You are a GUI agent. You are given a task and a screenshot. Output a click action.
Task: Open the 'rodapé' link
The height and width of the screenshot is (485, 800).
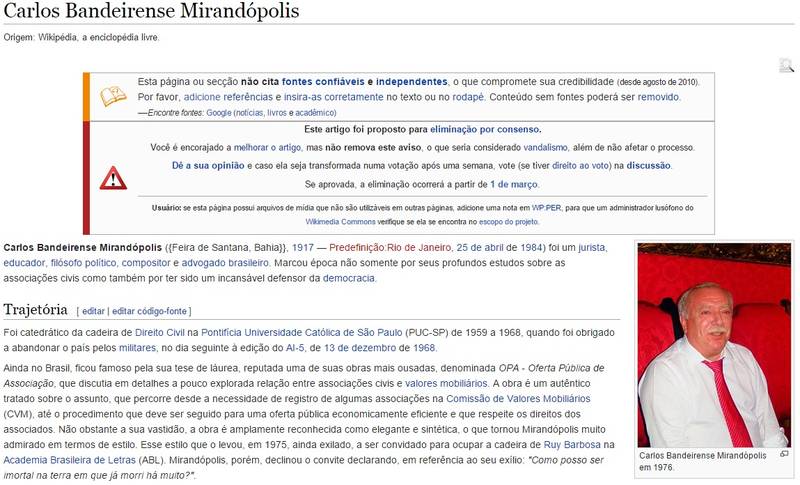coord(468,97)
